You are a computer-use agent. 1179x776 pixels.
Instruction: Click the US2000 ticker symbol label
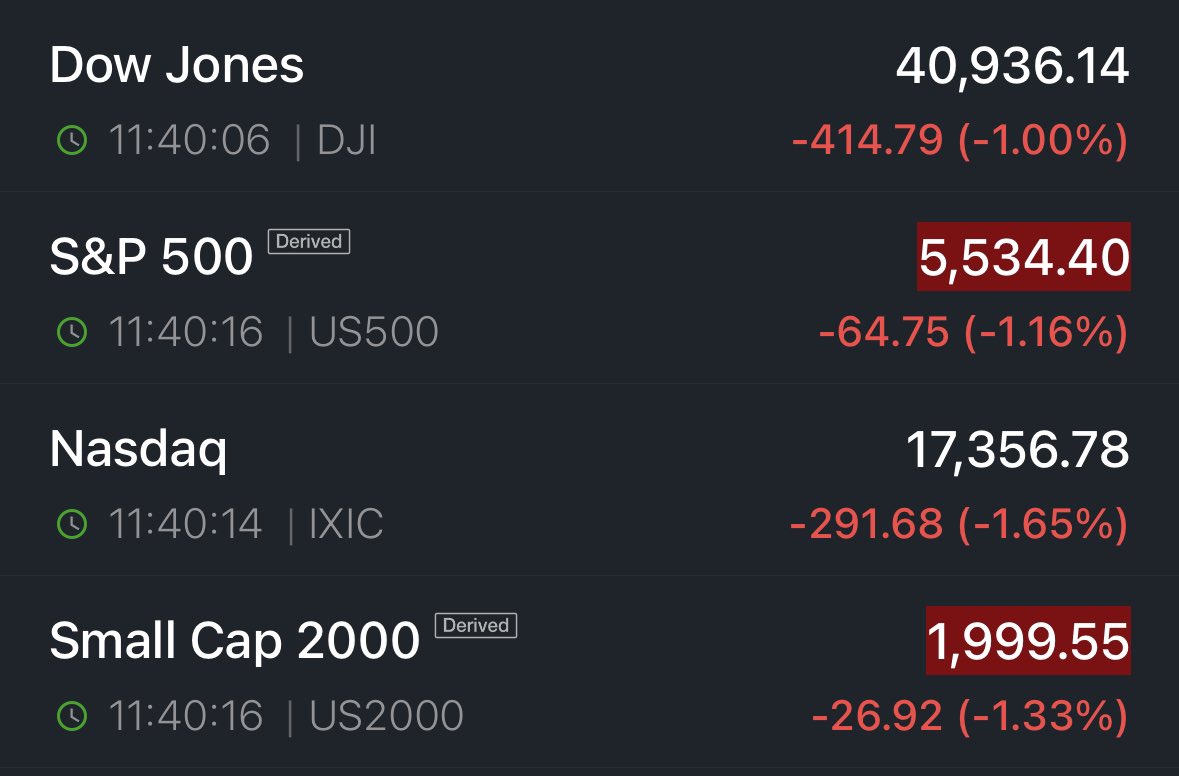386,716
